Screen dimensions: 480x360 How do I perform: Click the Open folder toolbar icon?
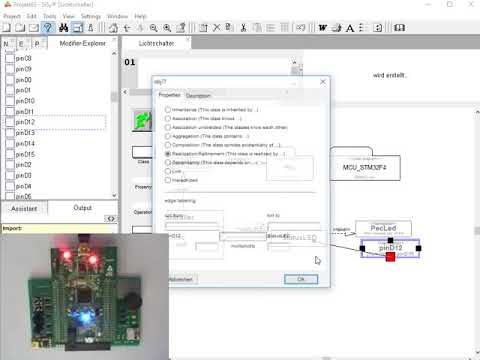point(20,28)
